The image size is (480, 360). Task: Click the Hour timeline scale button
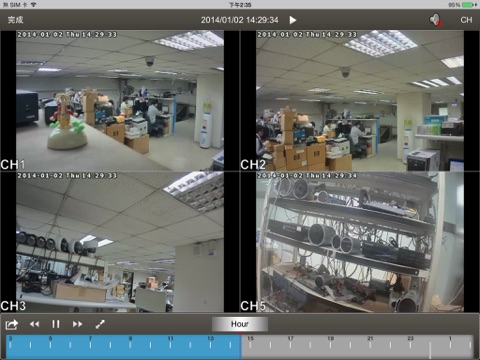click(x=240, y=324)
